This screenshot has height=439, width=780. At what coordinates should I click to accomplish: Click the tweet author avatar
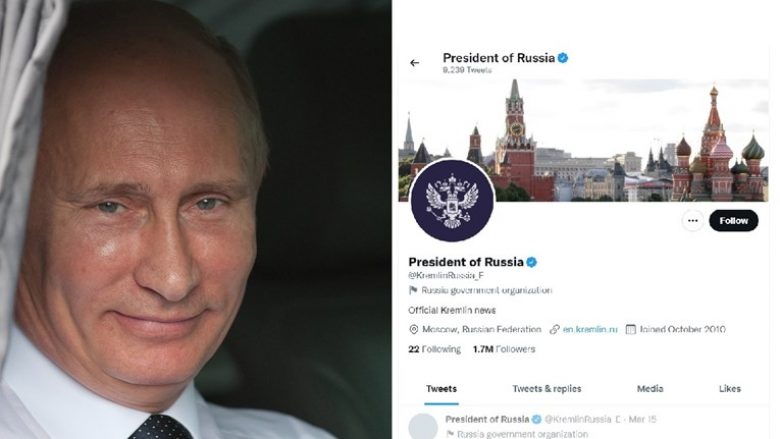(423, 426)
